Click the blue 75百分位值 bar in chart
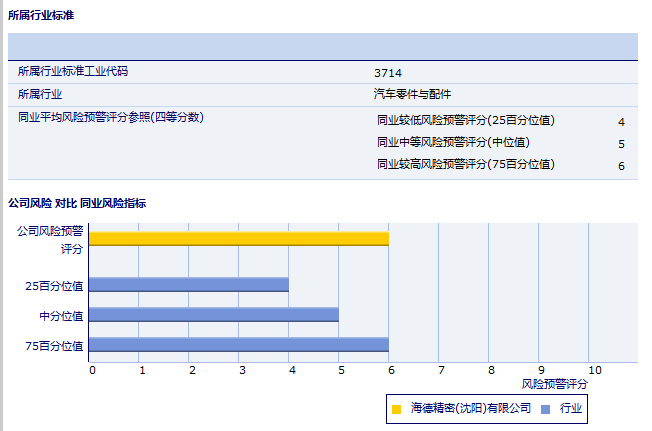This screenshot has width=652, height=431. tap(238, 345)
